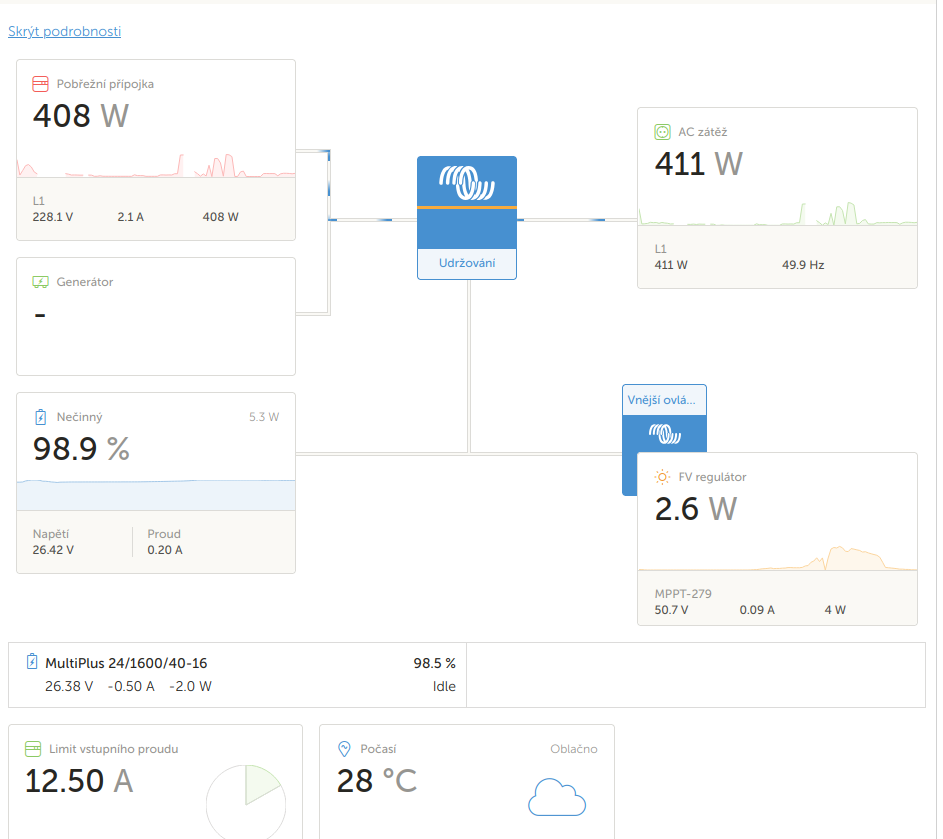Click the Pobřežní přípojka shore power icon
Viewport: 943px width, 839px height.
point(40,84)
